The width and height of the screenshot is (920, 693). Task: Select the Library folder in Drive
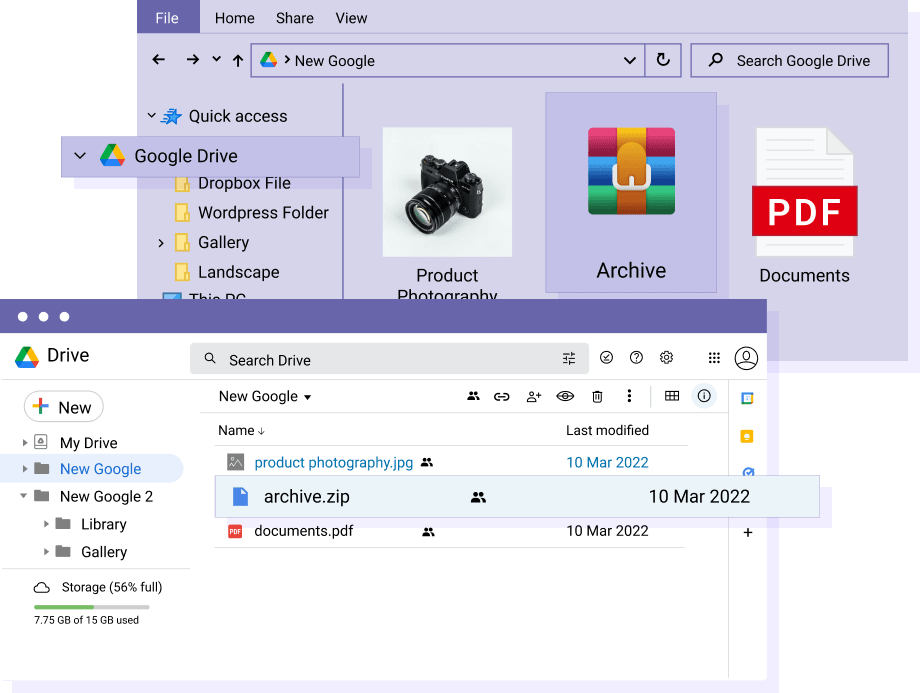(x=103, y=524)
